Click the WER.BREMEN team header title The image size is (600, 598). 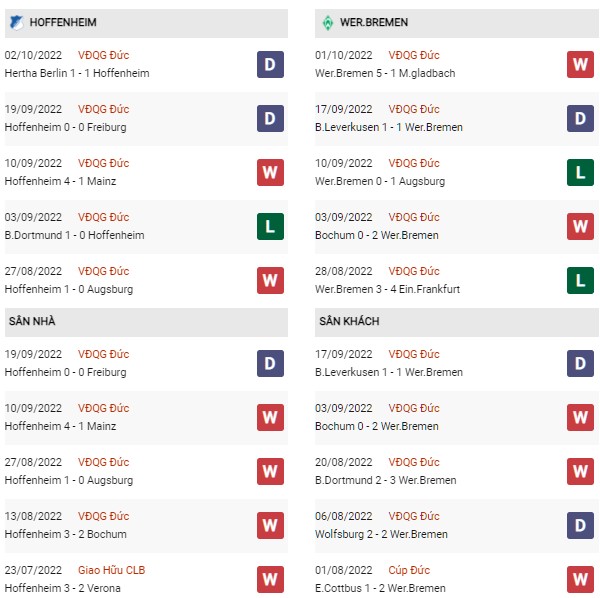tap(374, 23)
